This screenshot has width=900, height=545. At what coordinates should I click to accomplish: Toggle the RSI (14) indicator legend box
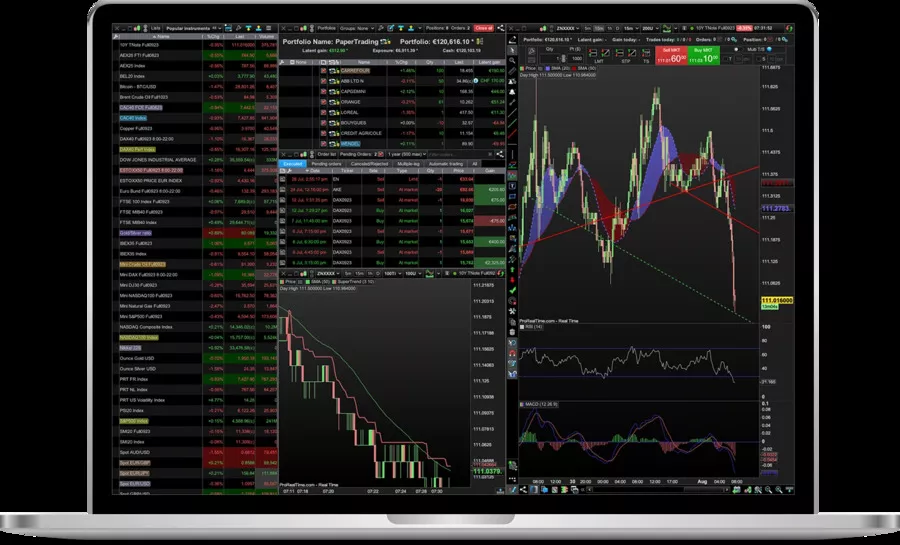(x=522, y=327)
